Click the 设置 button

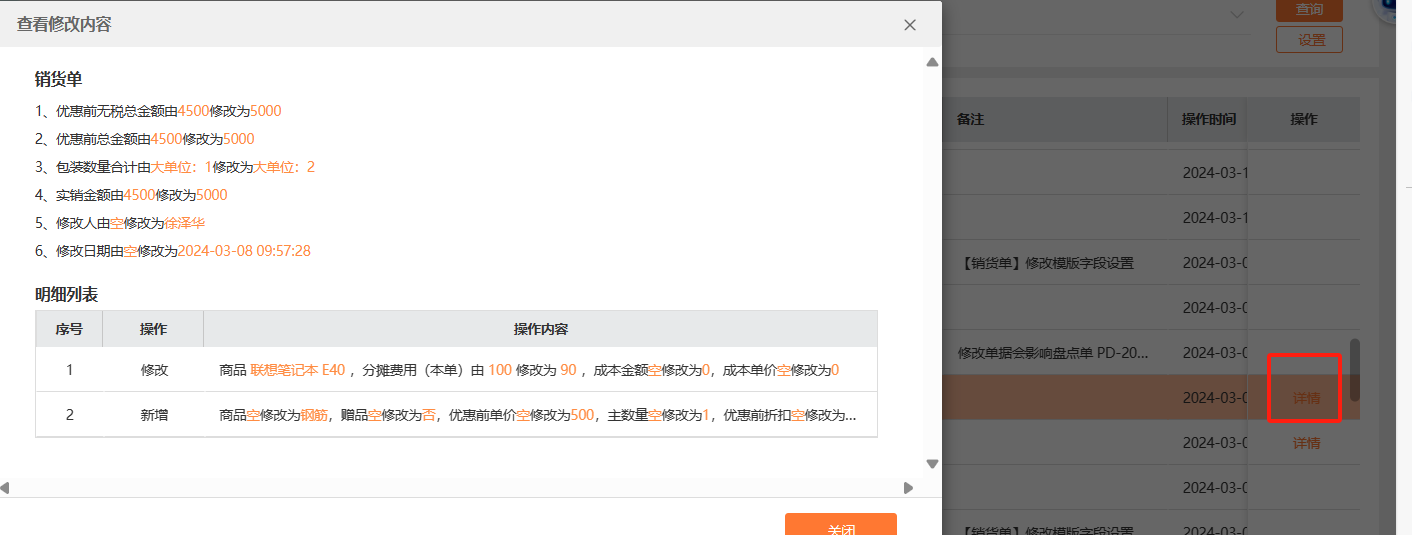1309,40
